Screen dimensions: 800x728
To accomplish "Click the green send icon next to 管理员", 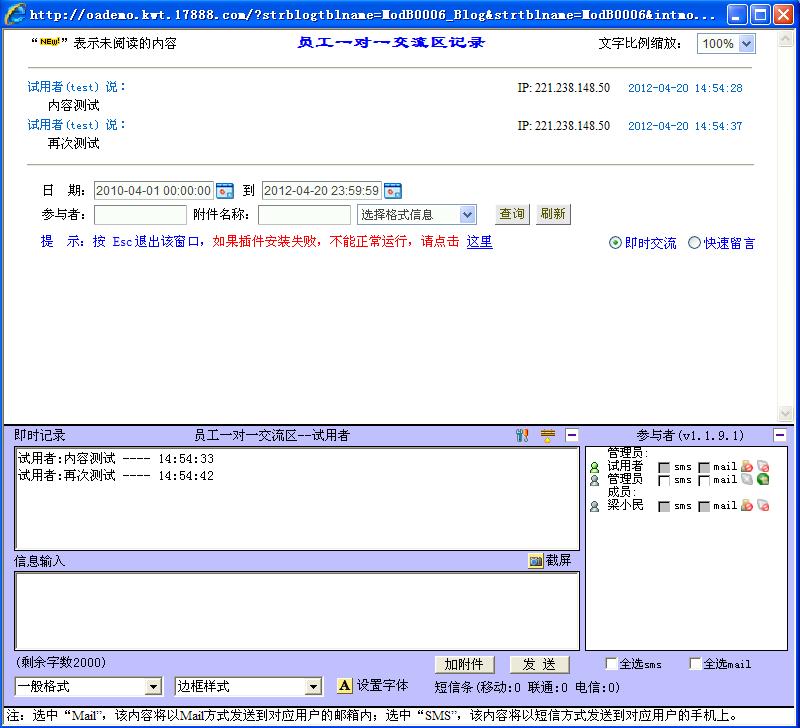I will pos(762,481).
